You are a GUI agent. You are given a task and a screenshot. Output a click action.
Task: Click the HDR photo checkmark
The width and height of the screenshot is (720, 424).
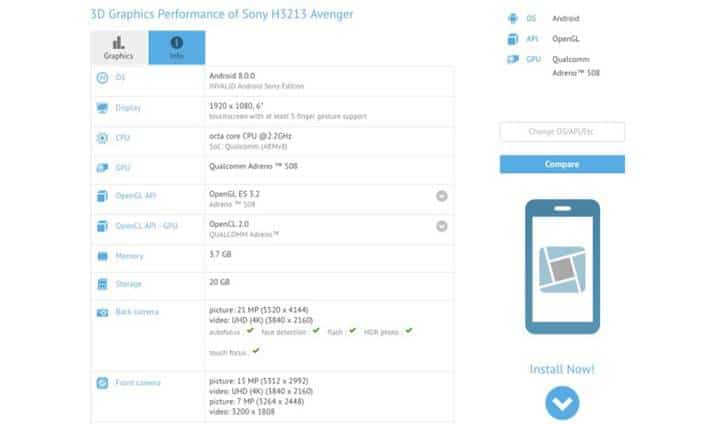(409, 330)
